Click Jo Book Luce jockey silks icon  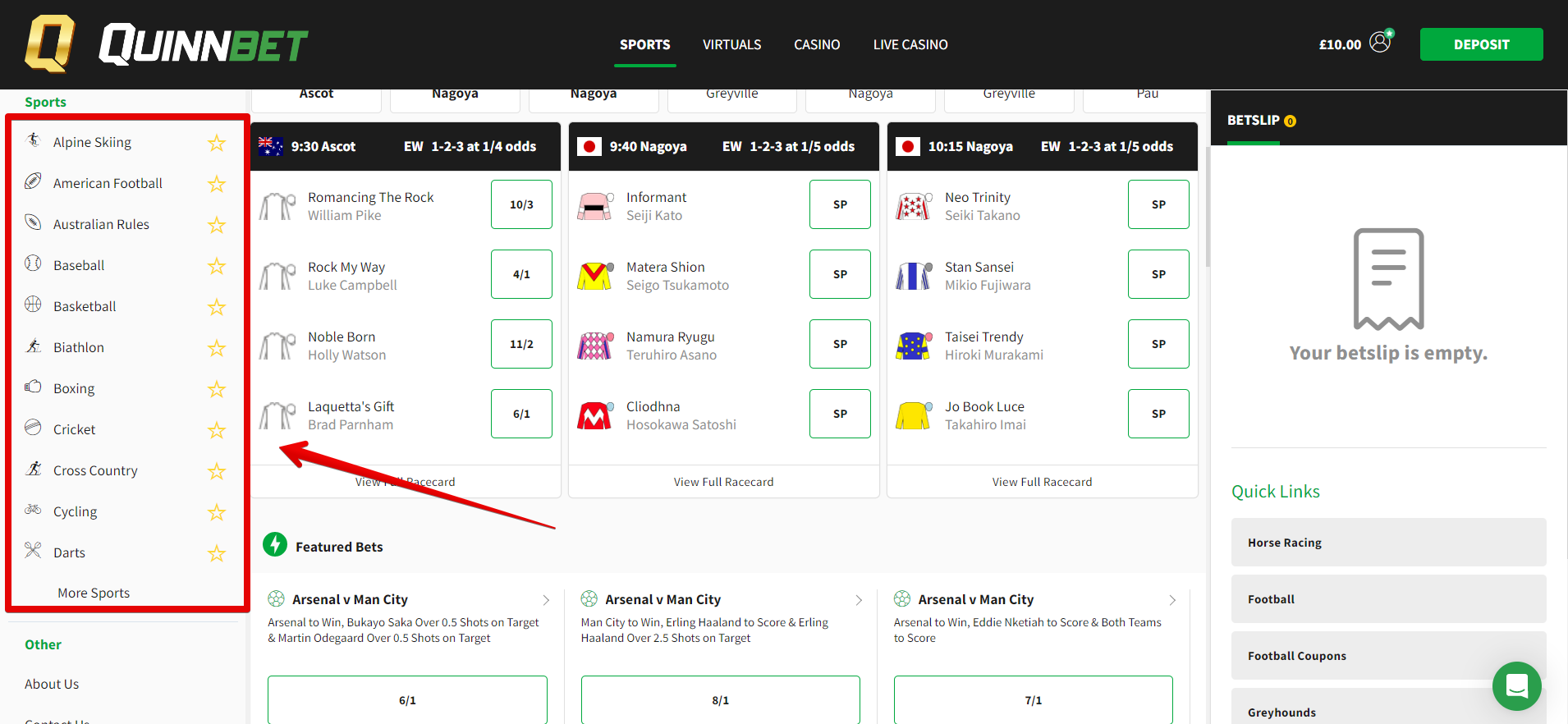point(914,415)
